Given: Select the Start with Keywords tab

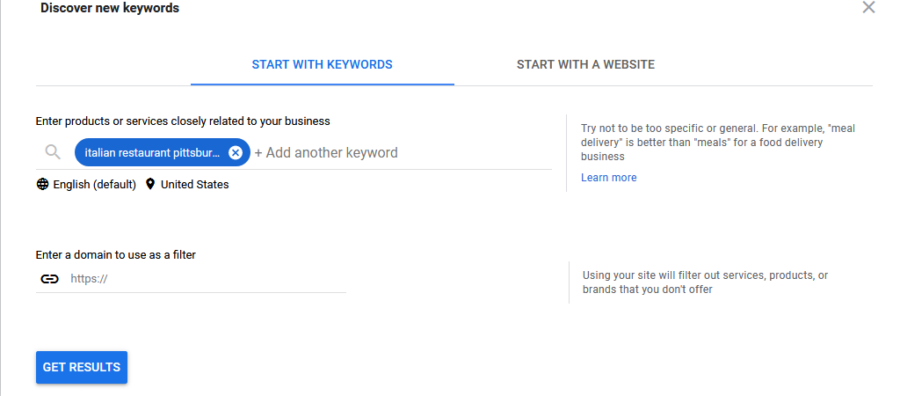Looking at the screenshot, I should [322, 65].
